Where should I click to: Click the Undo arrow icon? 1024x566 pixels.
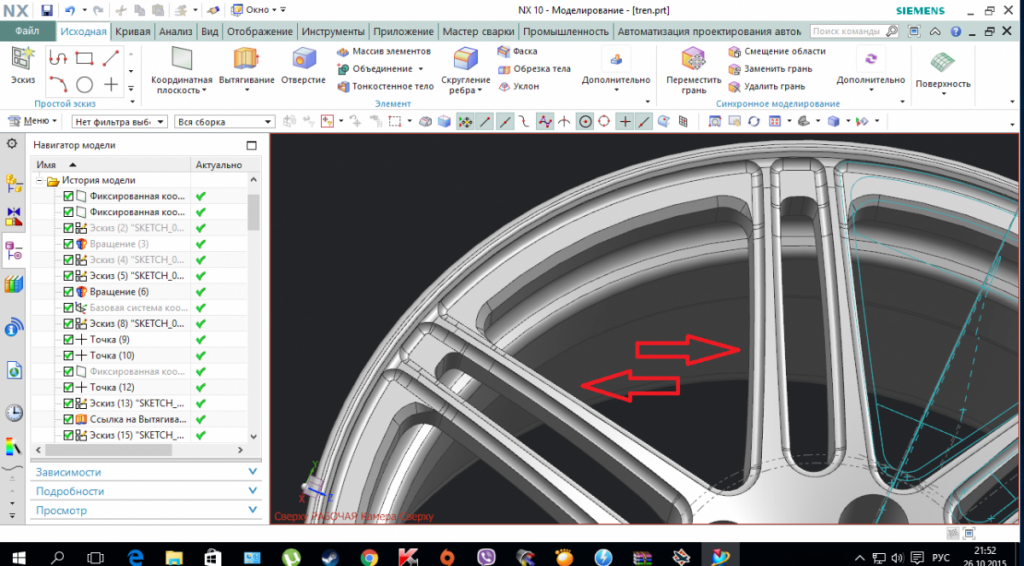click(x=70, y=10)
